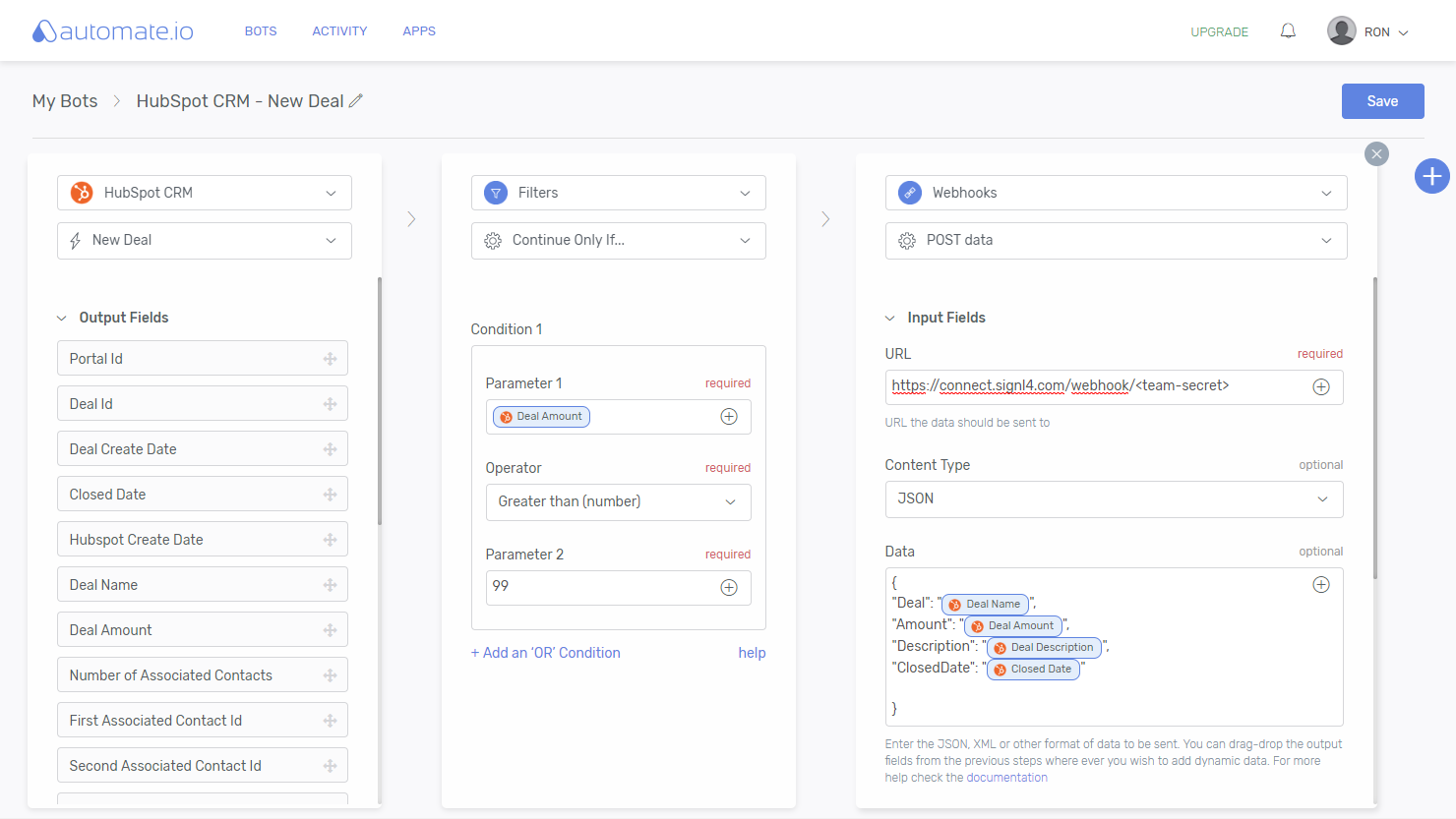Click Parameter 2 field containing 99
1456x819 pixels.
619,588
